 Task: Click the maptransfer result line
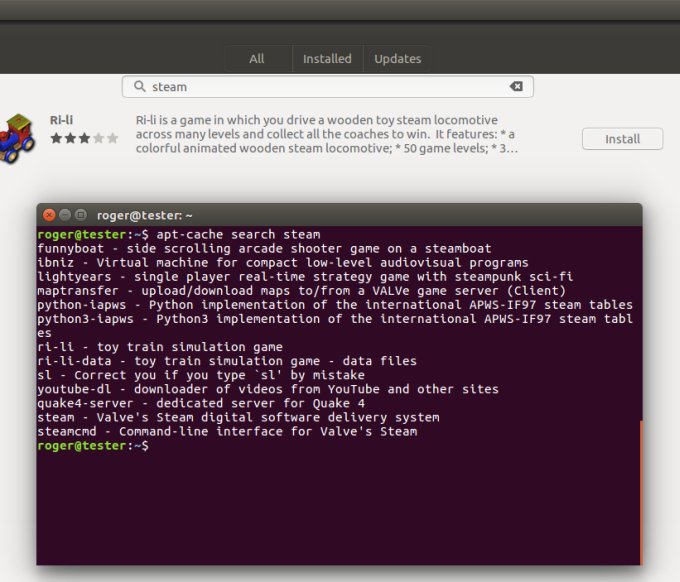301,291
